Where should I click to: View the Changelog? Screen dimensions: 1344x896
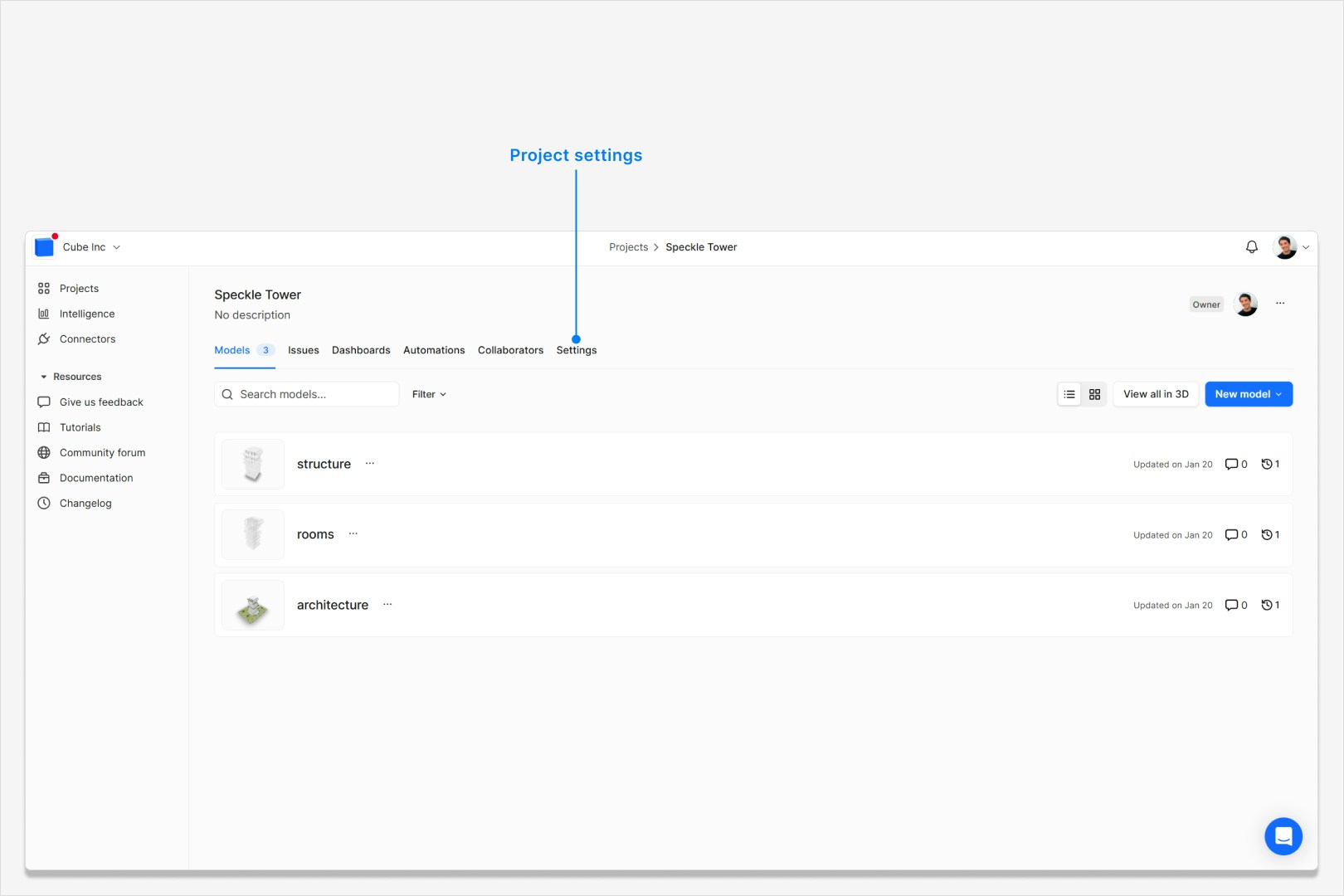point(85,503)
